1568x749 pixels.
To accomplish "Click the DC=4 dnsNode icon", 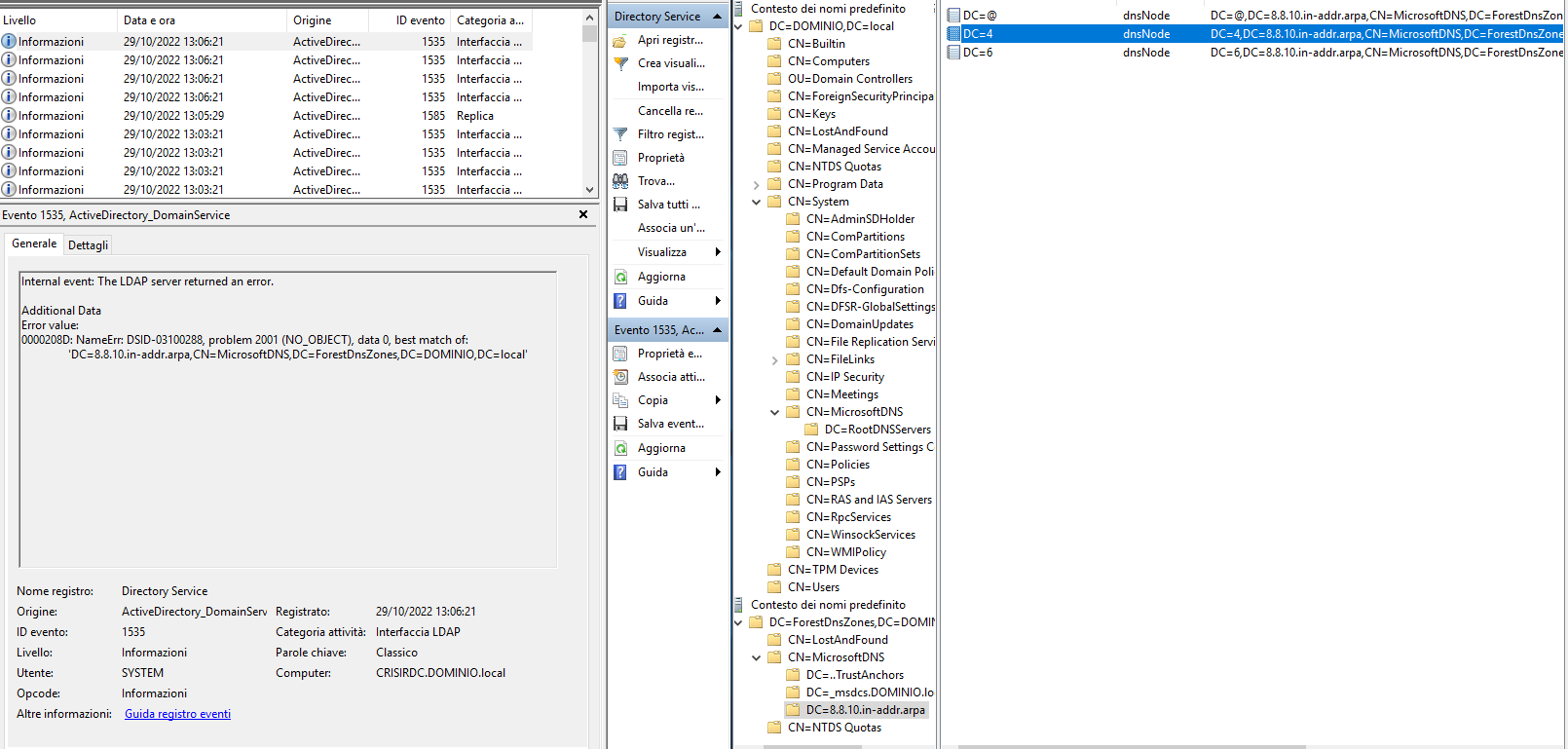I will pos(953,34).
